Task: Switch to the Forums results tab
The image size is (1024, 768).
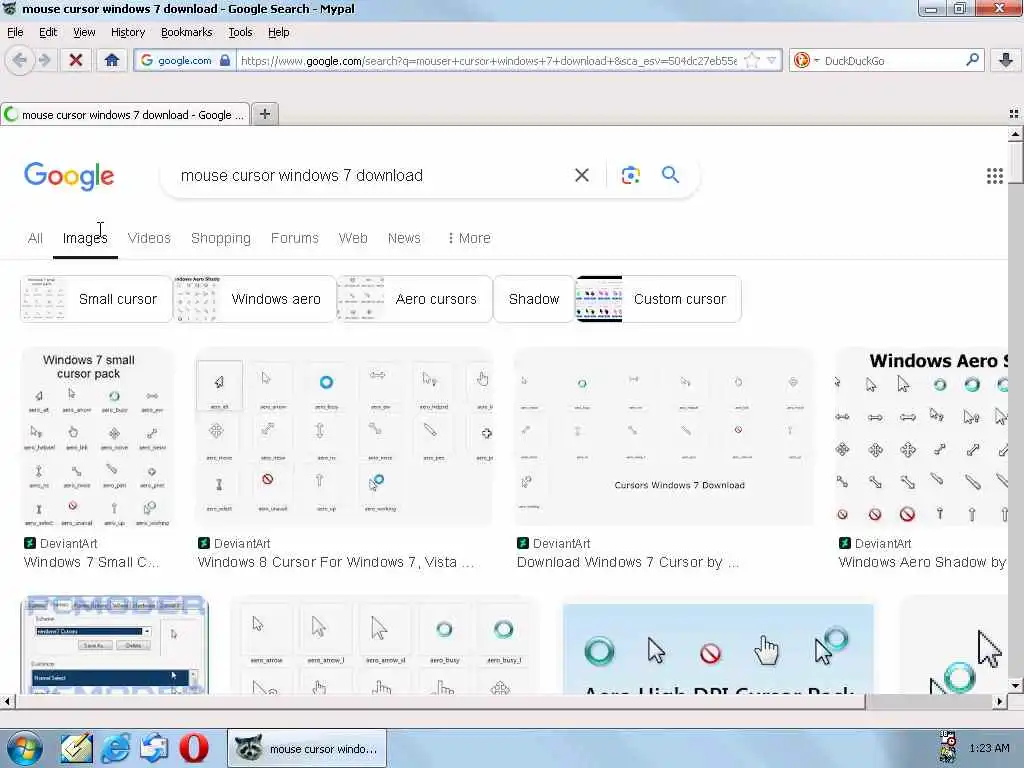Action: 295,238
